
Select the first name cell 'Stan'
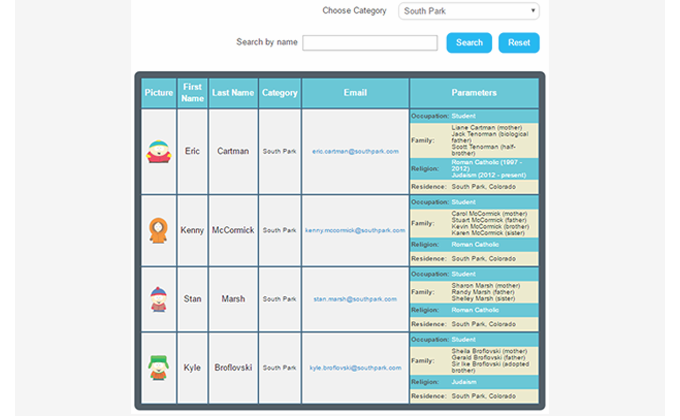point(193,299)
